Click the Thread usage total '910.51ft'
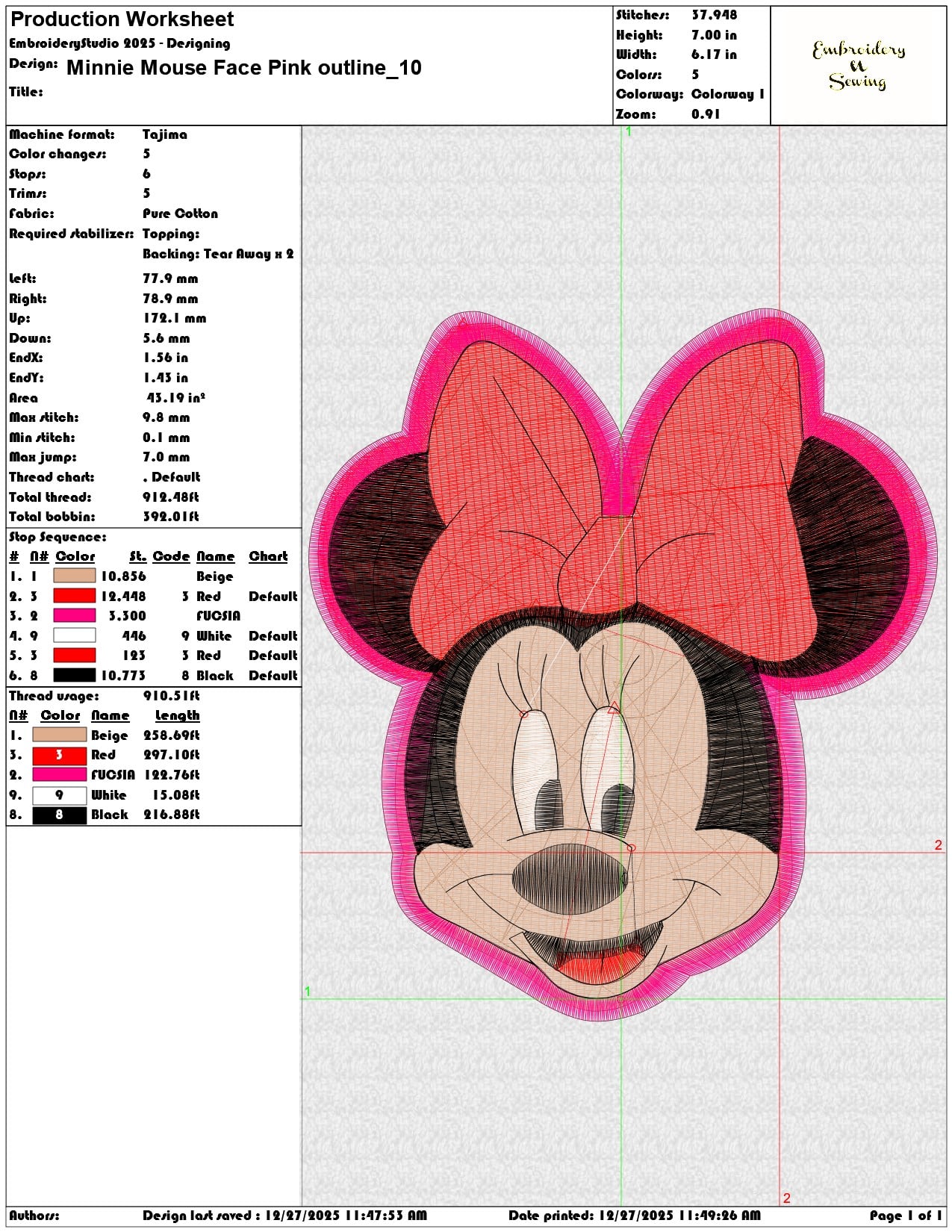The width and height of the screenshot is (952, 1232). pyautogui.click(x=171, y=696)
